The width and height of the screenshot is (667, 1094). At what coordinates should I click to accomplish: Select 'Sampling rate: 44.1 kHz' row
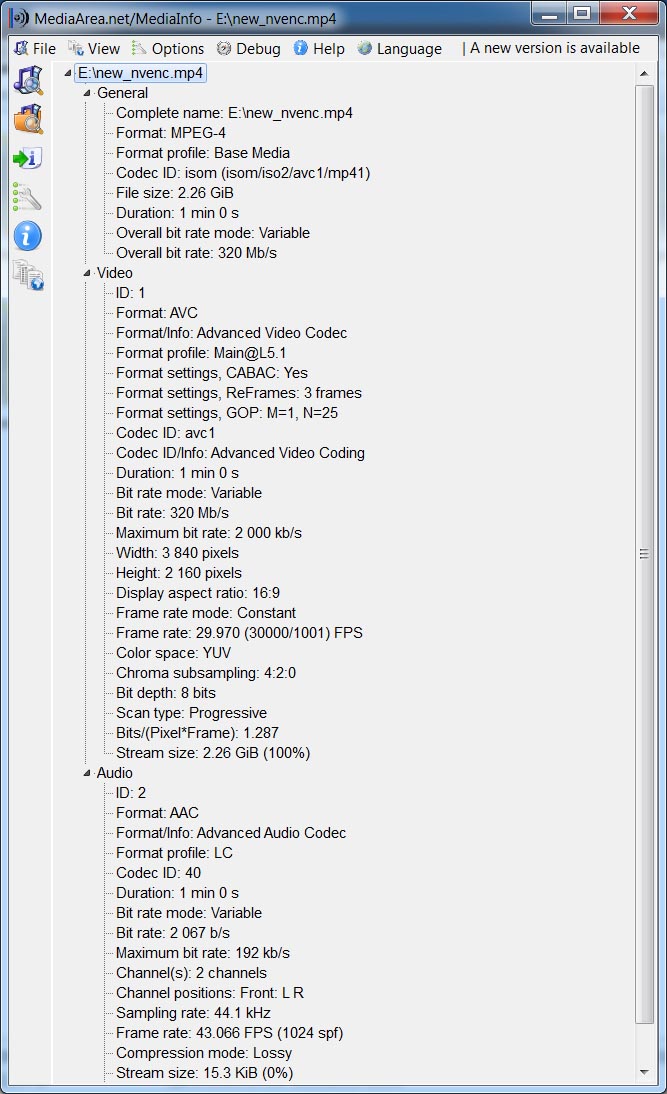193,1013
